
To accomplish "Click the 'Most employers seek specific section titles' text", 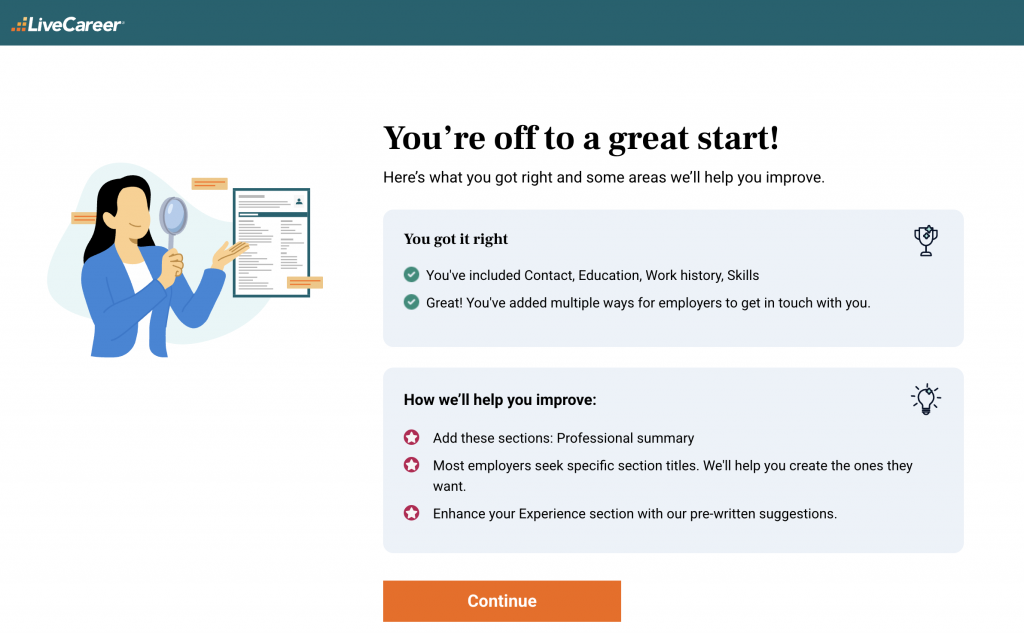I will [672, 466].
